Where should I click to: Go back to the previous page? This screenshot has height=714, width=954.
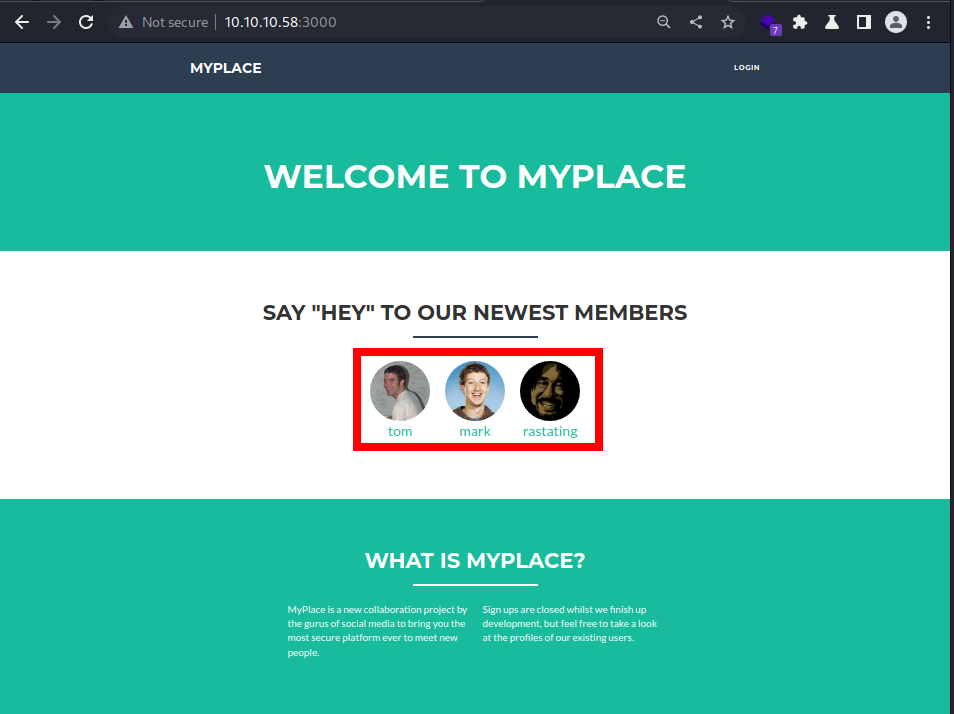(22, 23)
